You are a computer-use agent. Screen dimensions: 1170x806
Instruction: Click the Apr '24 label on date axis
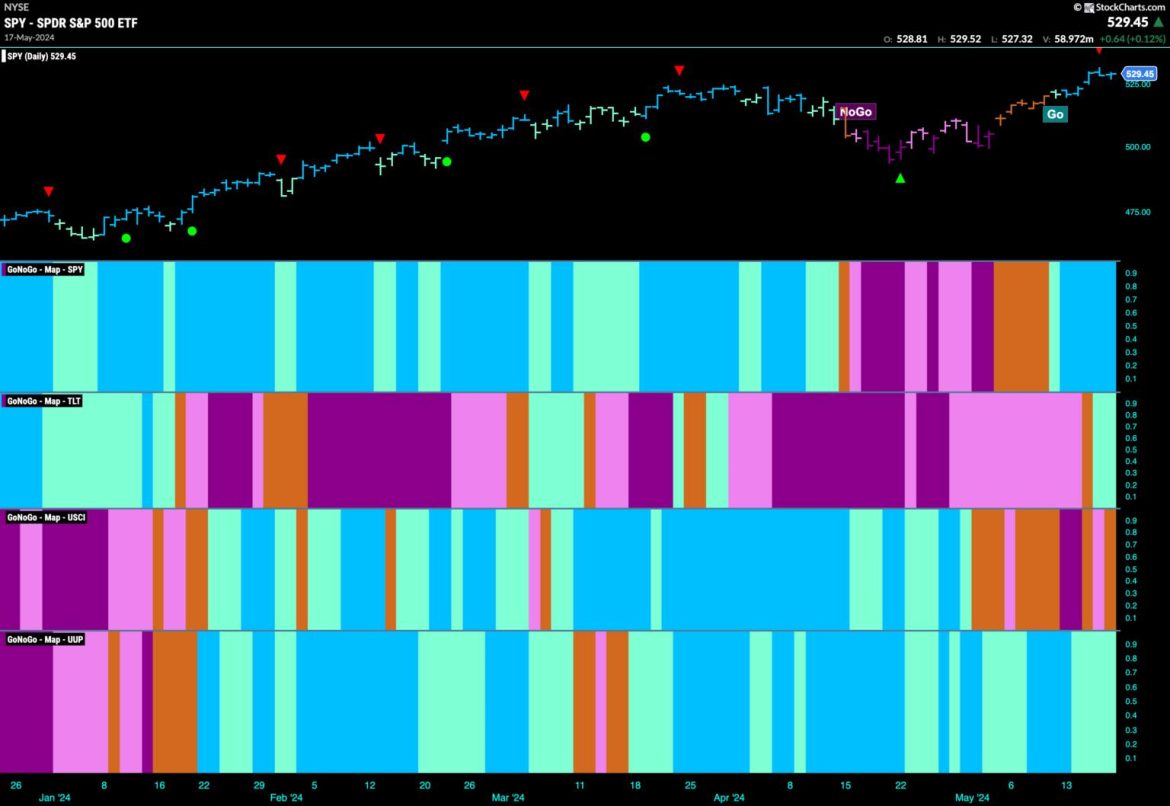[731, 798]
